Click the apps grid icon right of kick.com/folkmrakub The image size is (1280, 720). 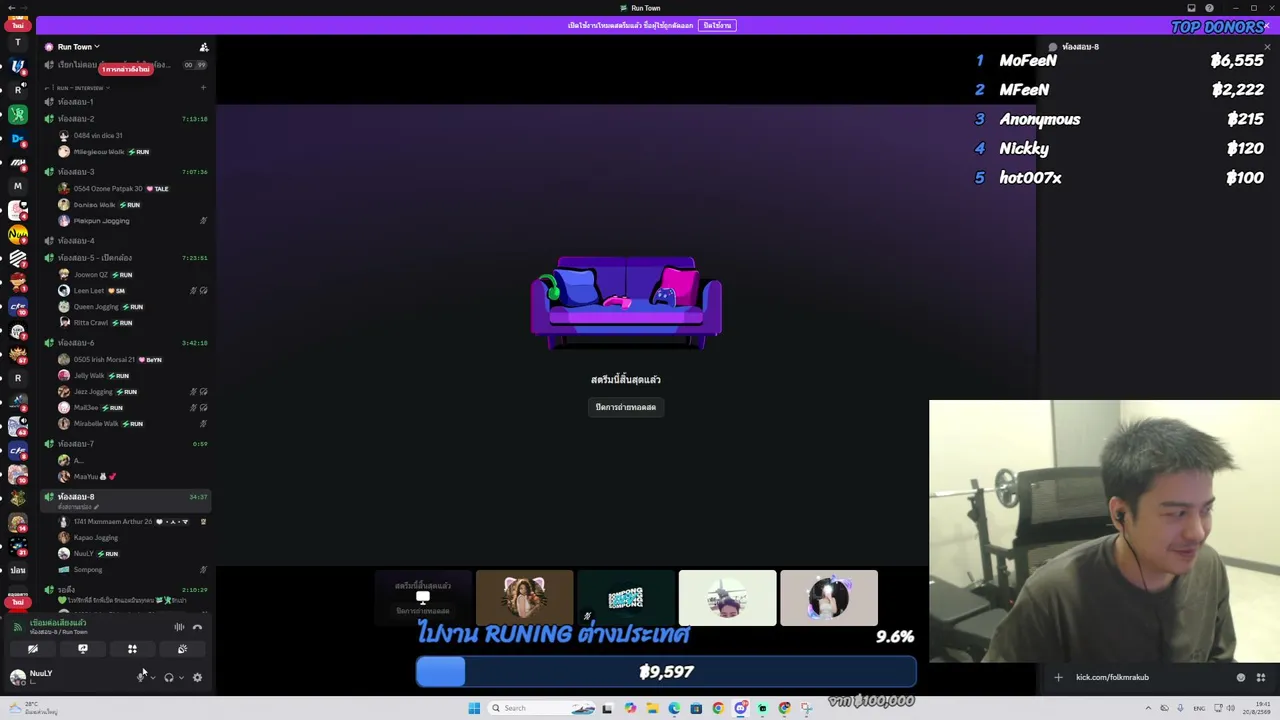coord(1261,677)
